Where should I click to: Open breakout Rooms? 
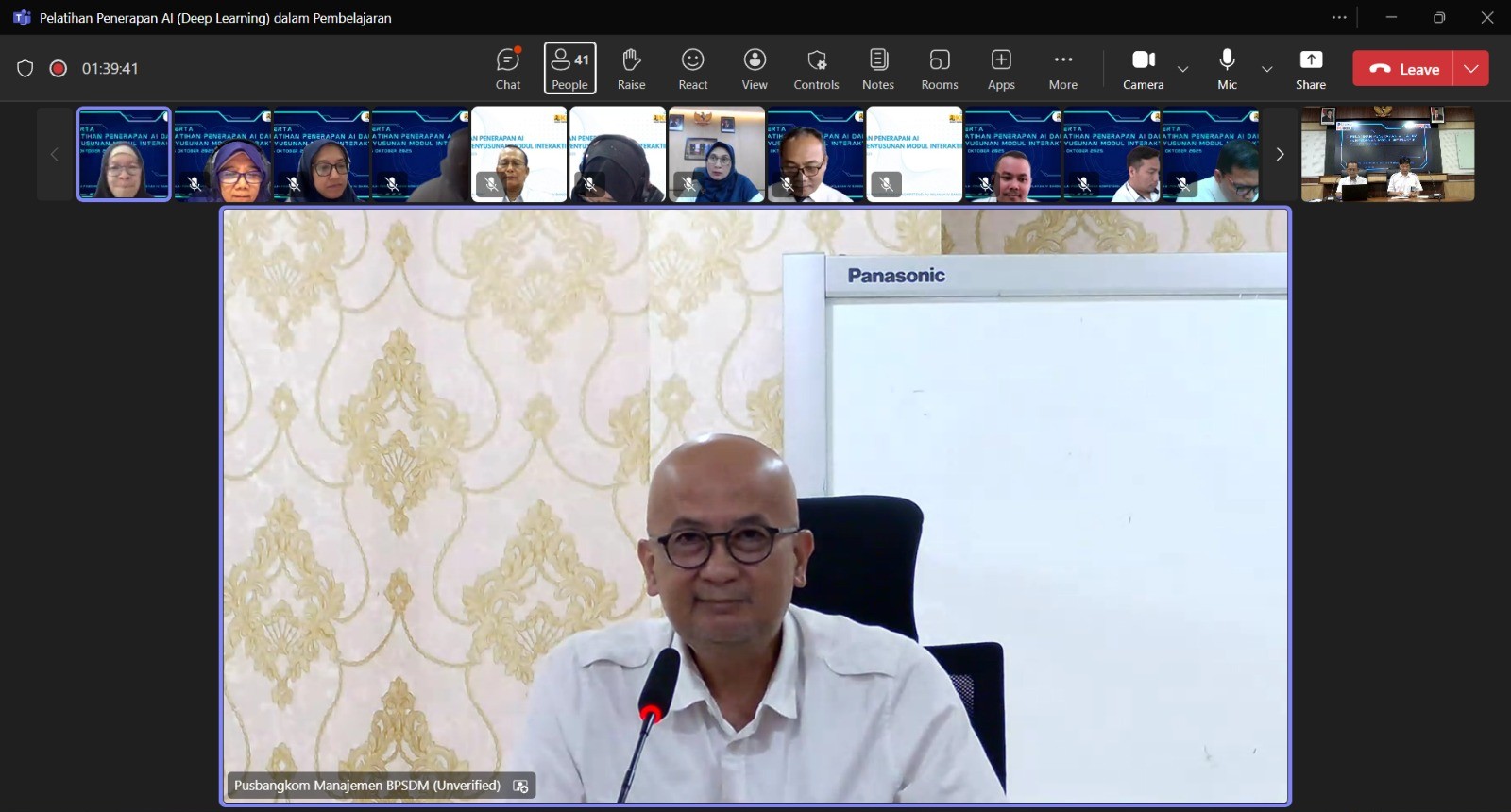940,69
